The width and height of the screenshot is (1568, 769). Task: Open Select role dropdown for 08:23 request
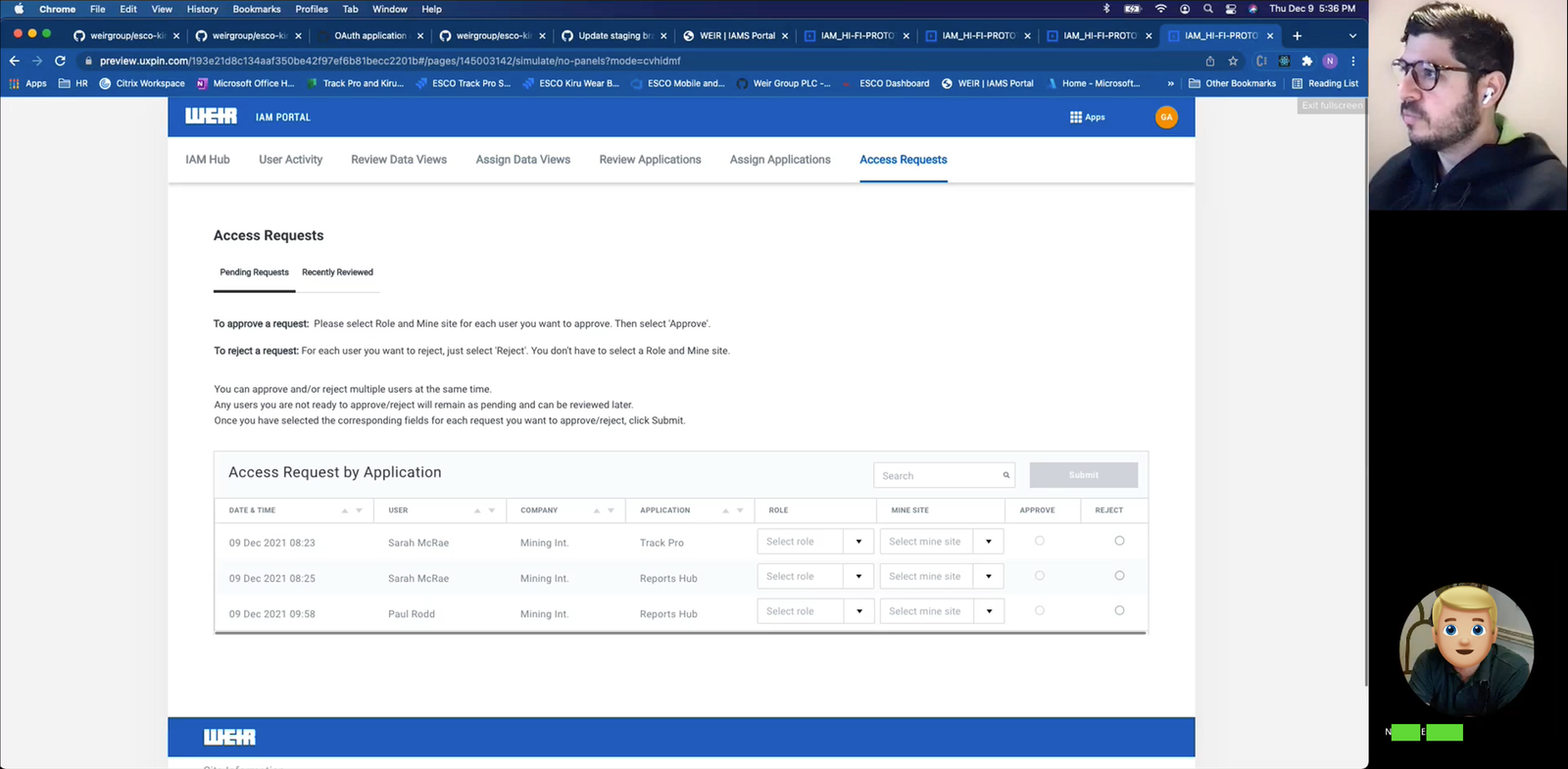coord(815,542)
